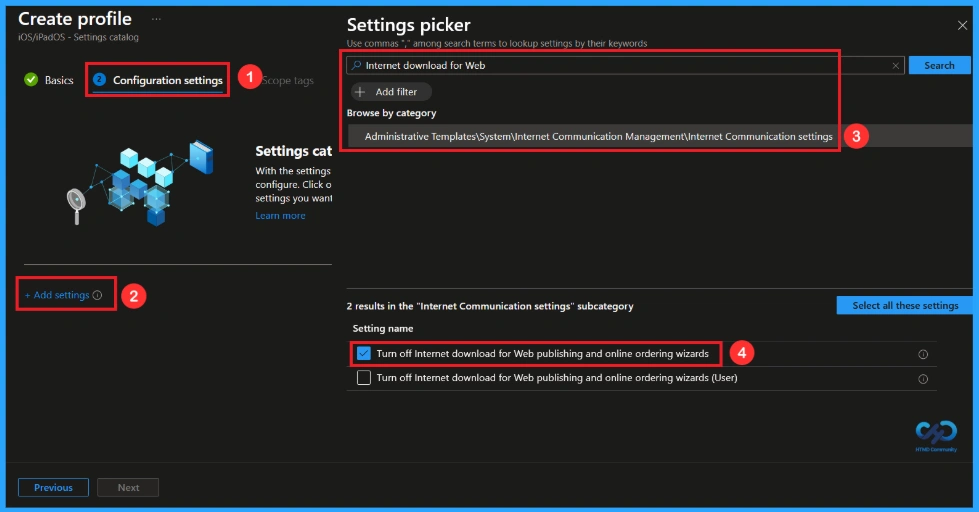979x512 pixels.
Task: Focus the settings search input field
Action: pyautogui.click(x=624, y=65)
